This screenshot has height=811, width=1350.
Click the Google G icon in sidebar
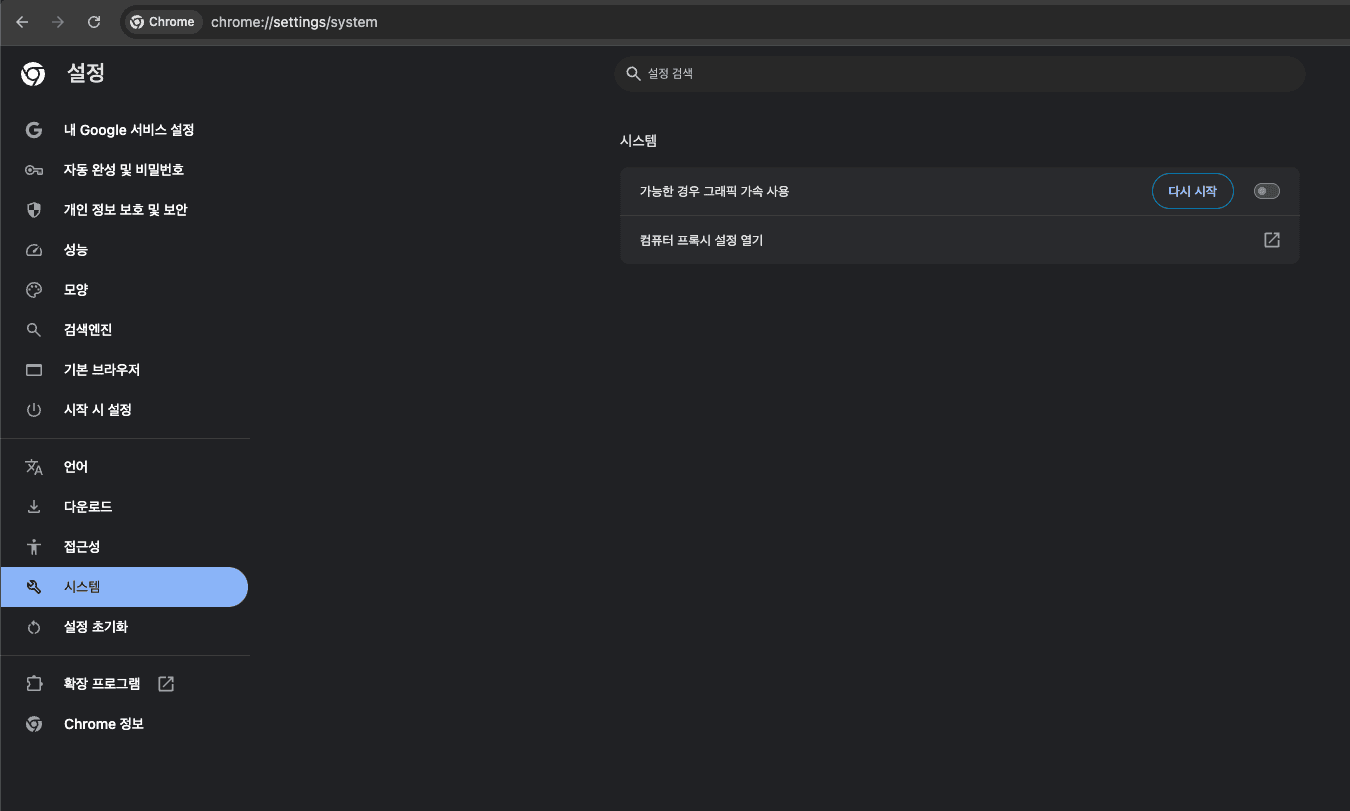pos(34,130)
